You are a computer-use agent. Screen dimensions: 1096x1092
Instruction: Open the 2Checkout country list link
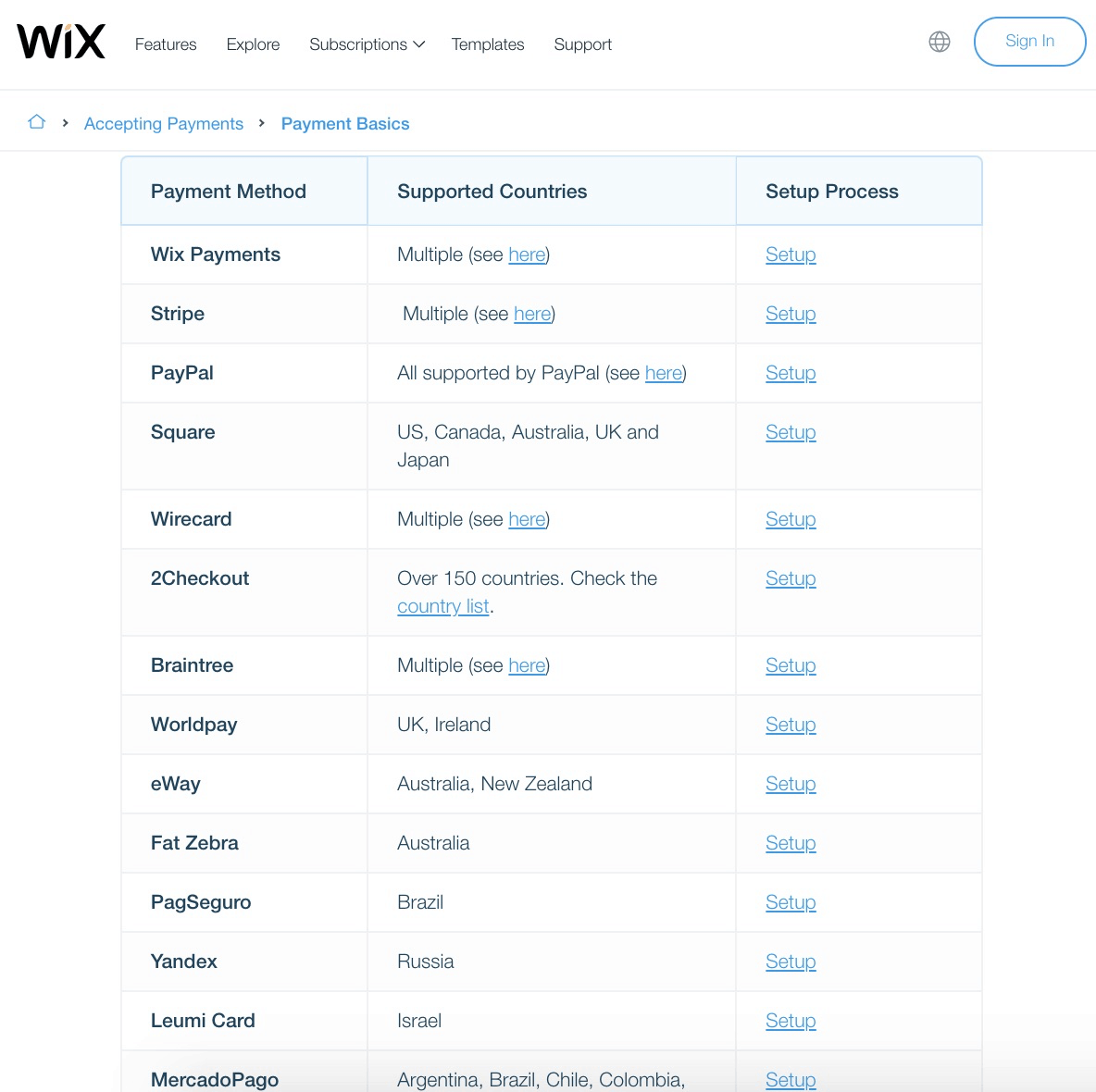coord(443,606)
